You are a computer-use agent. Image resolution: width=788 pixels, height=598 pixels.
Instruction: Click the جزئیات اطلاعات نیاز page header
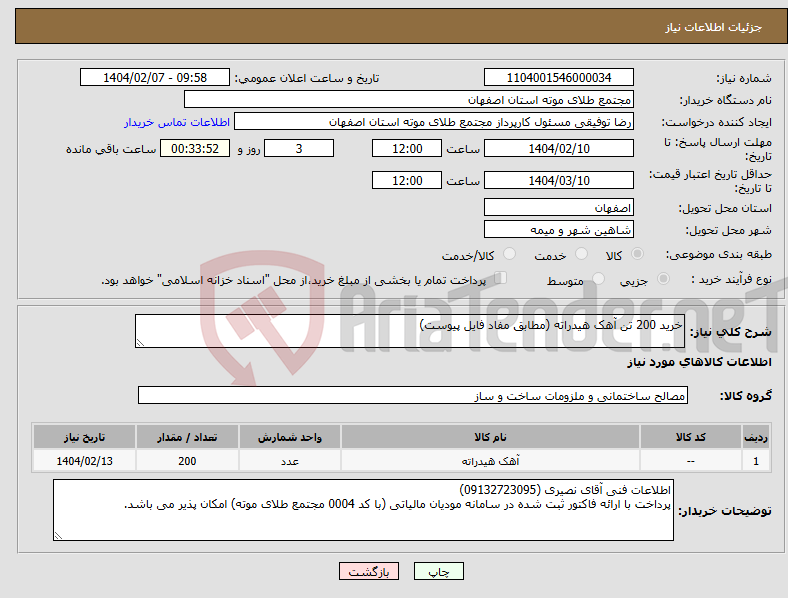tap(713, 27)
